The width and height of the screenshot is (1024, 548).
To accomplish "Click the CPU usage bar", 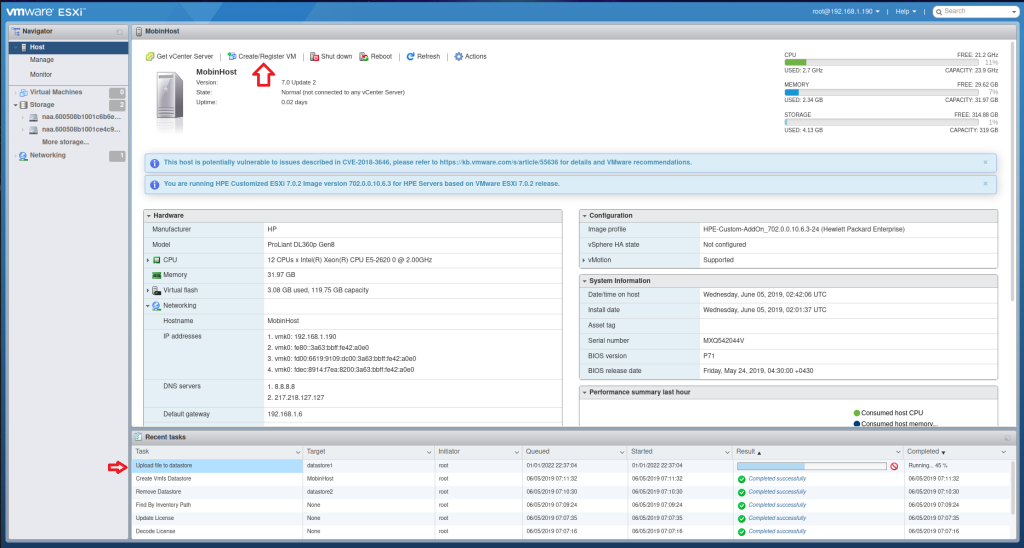I will tap(882, 62).
